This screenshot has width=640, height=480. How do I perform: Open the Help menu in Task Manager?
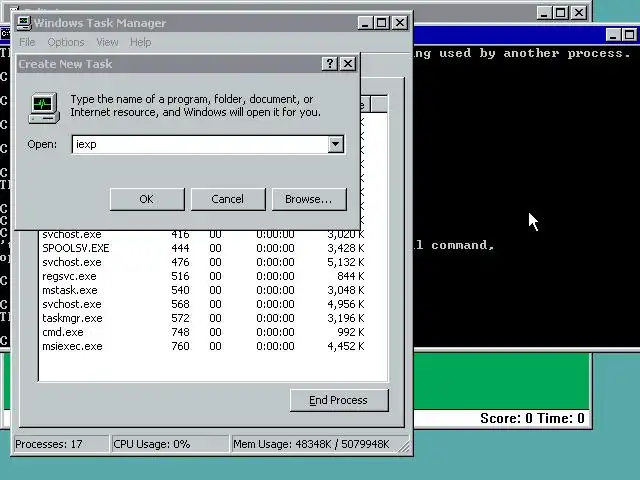click(x=140, y=42)
